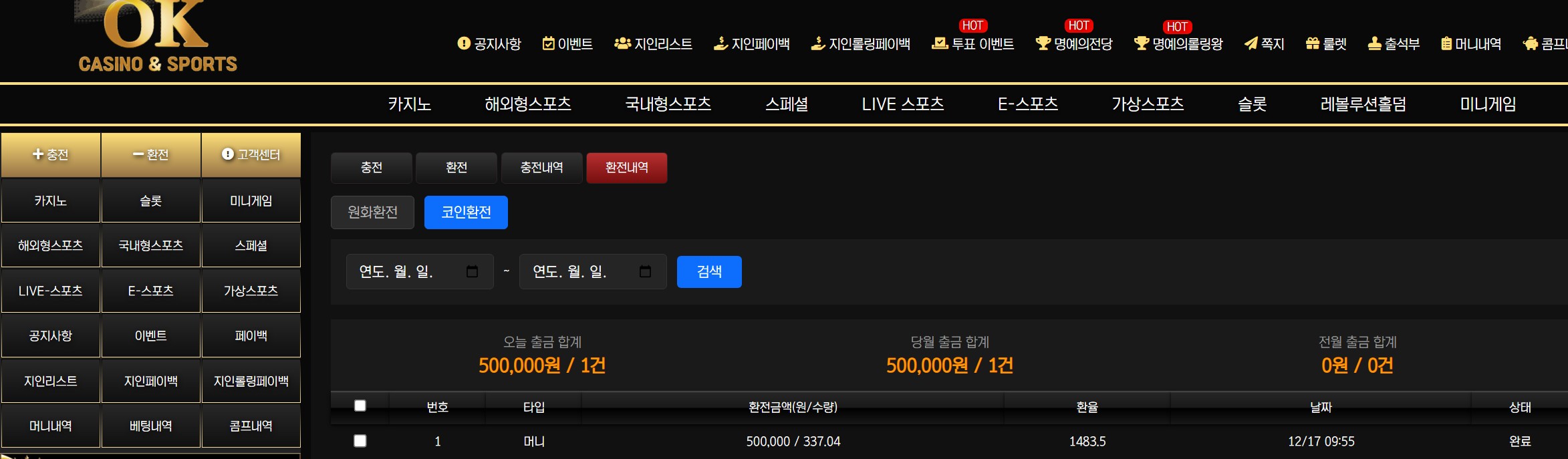Click the 쪽지 paper plane icon
The image size is (1568, 459).
point(1251,43)
